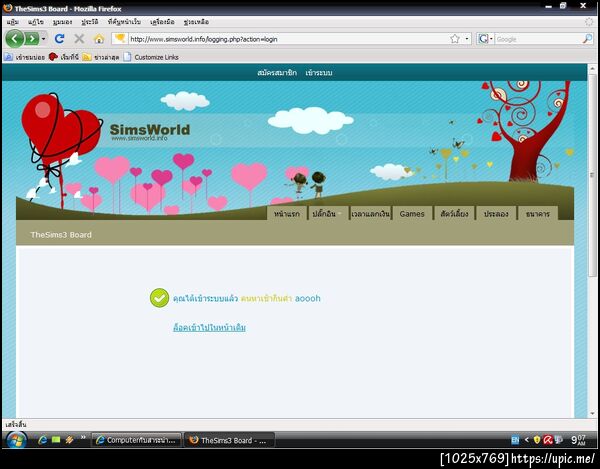
Task: Click the สมัครสมาชิก register link
Action: pos(277,72)
